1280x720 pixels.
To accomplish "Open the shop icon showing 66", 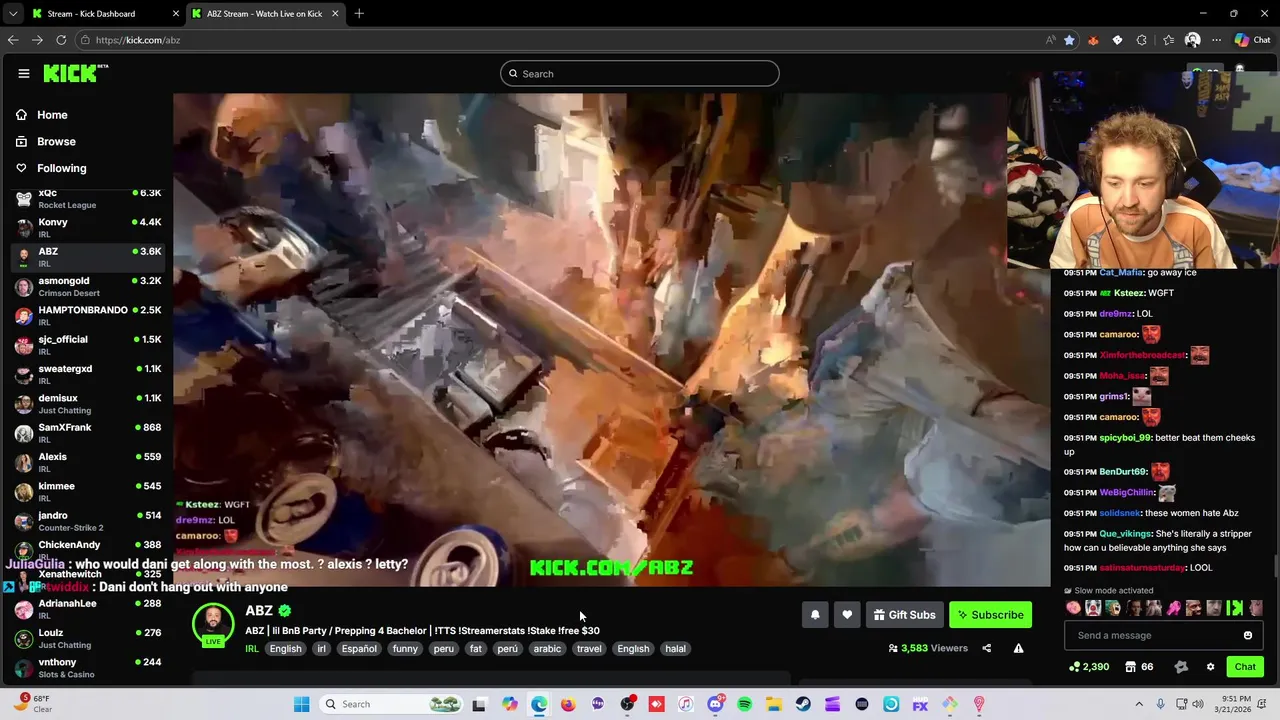I will pos(1139,667).
